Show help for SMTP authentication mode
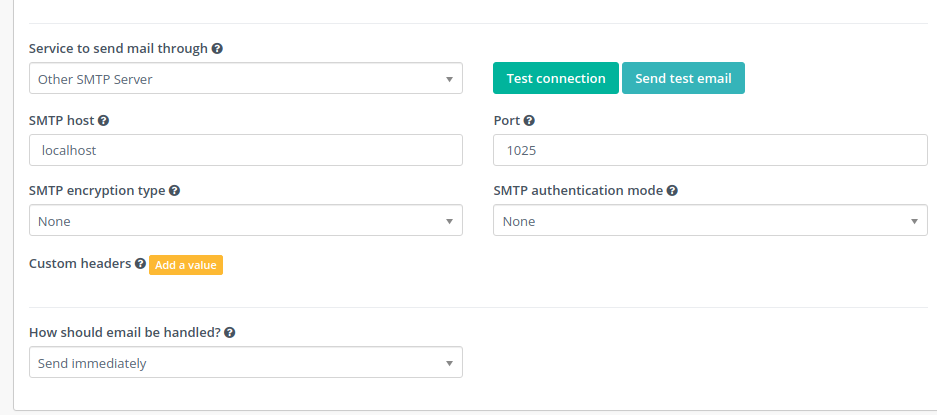This screenshot has height=415, width=937. (x=673, y=190)
